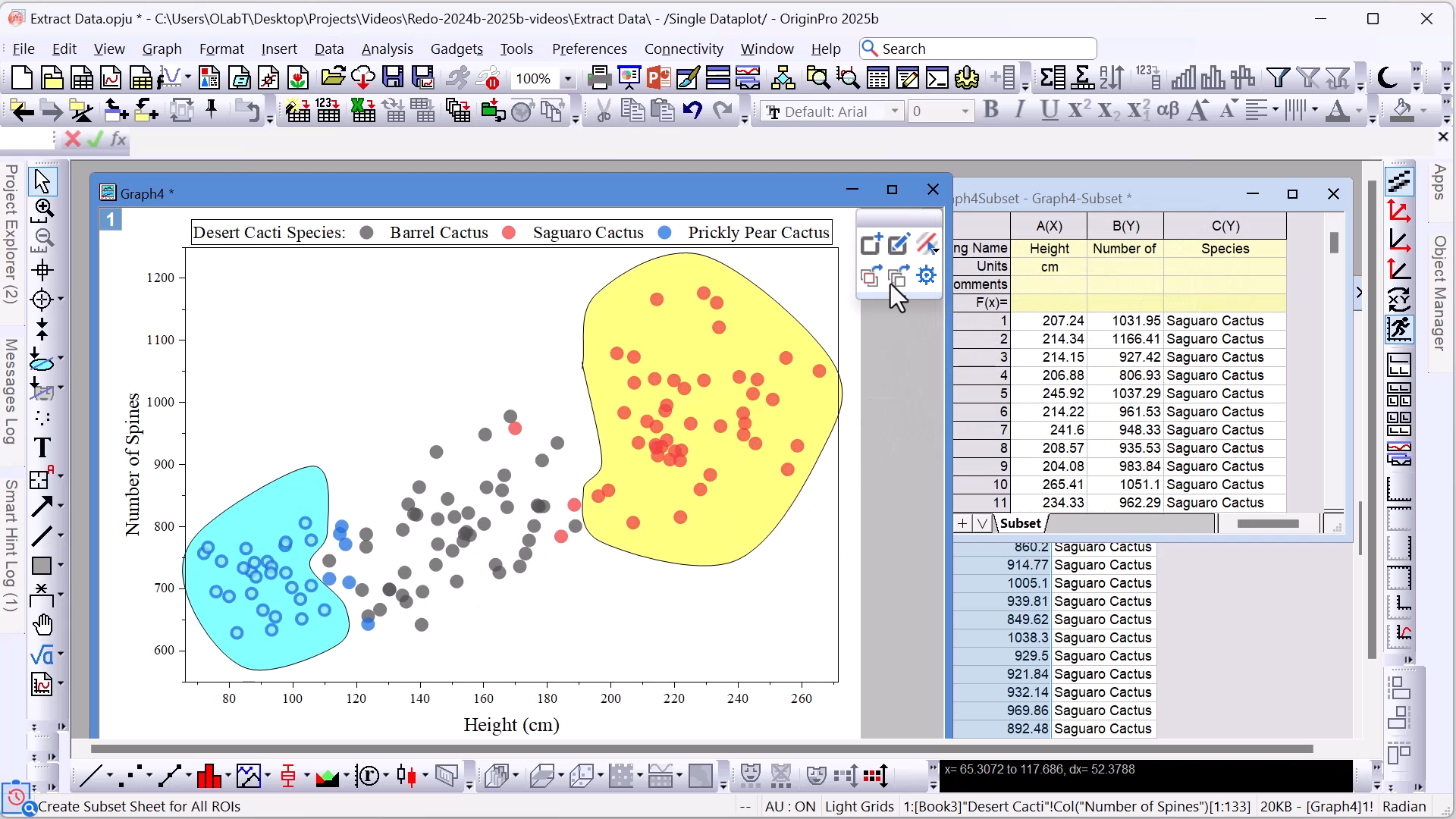Click the Send graphs to PowerPoint icon
This screenshot has width=1456, height=819.
click(x=658, y=77)
